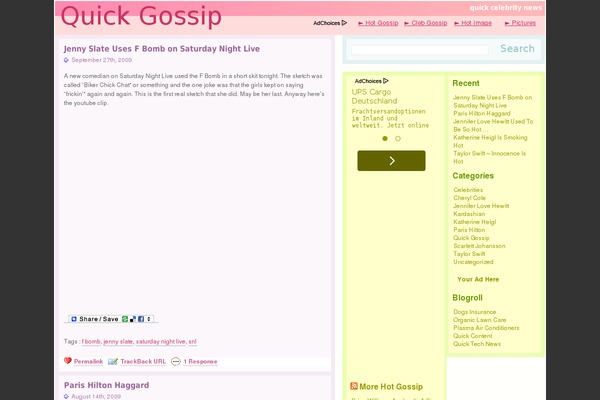Open the Kardashian category
The image size is (600, 400).
[469, 214]
